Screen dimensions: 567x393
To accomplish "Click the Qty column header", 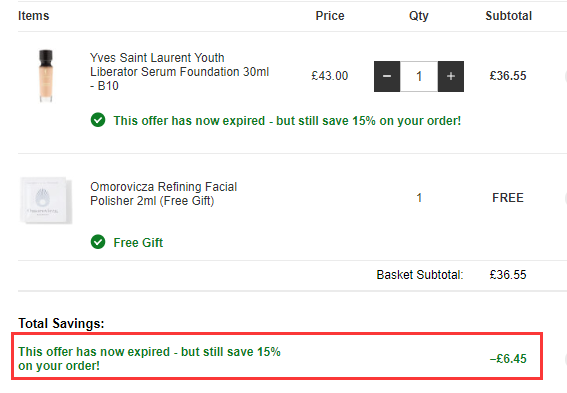I will [x=419, y=16].
